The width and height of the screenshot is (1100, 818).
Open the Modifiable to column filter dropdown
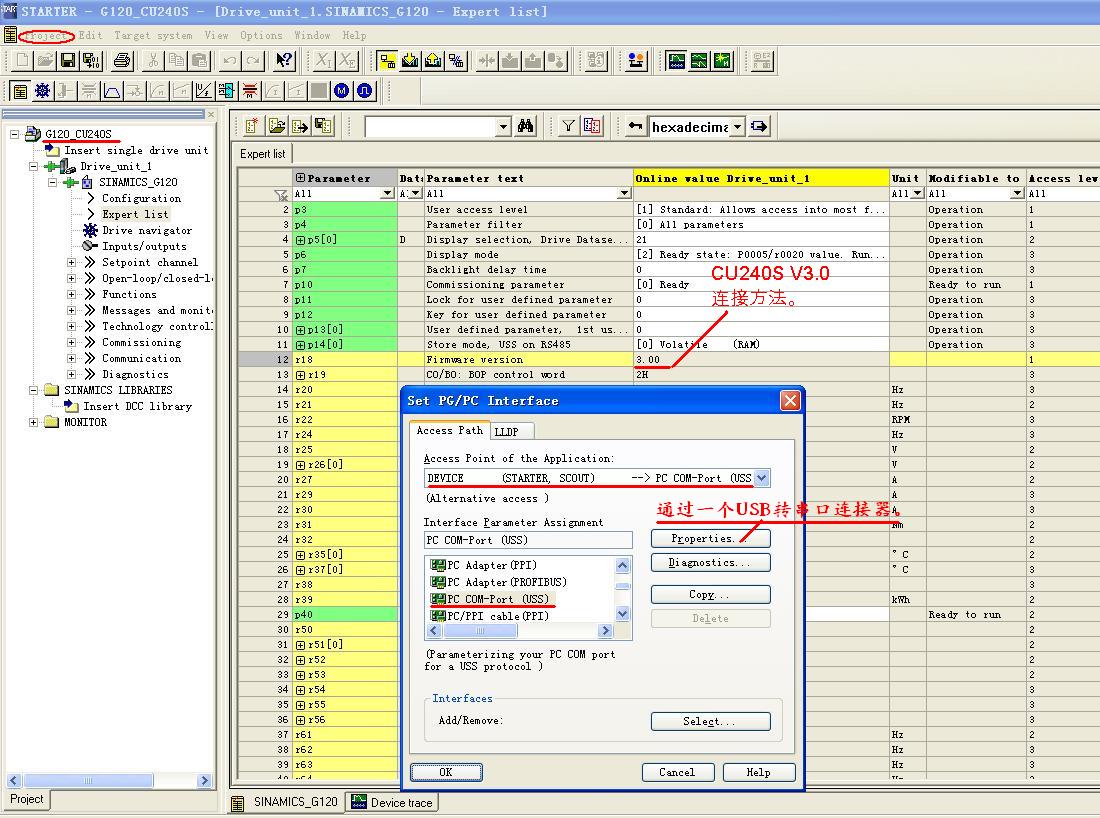tap(1017, 193)
